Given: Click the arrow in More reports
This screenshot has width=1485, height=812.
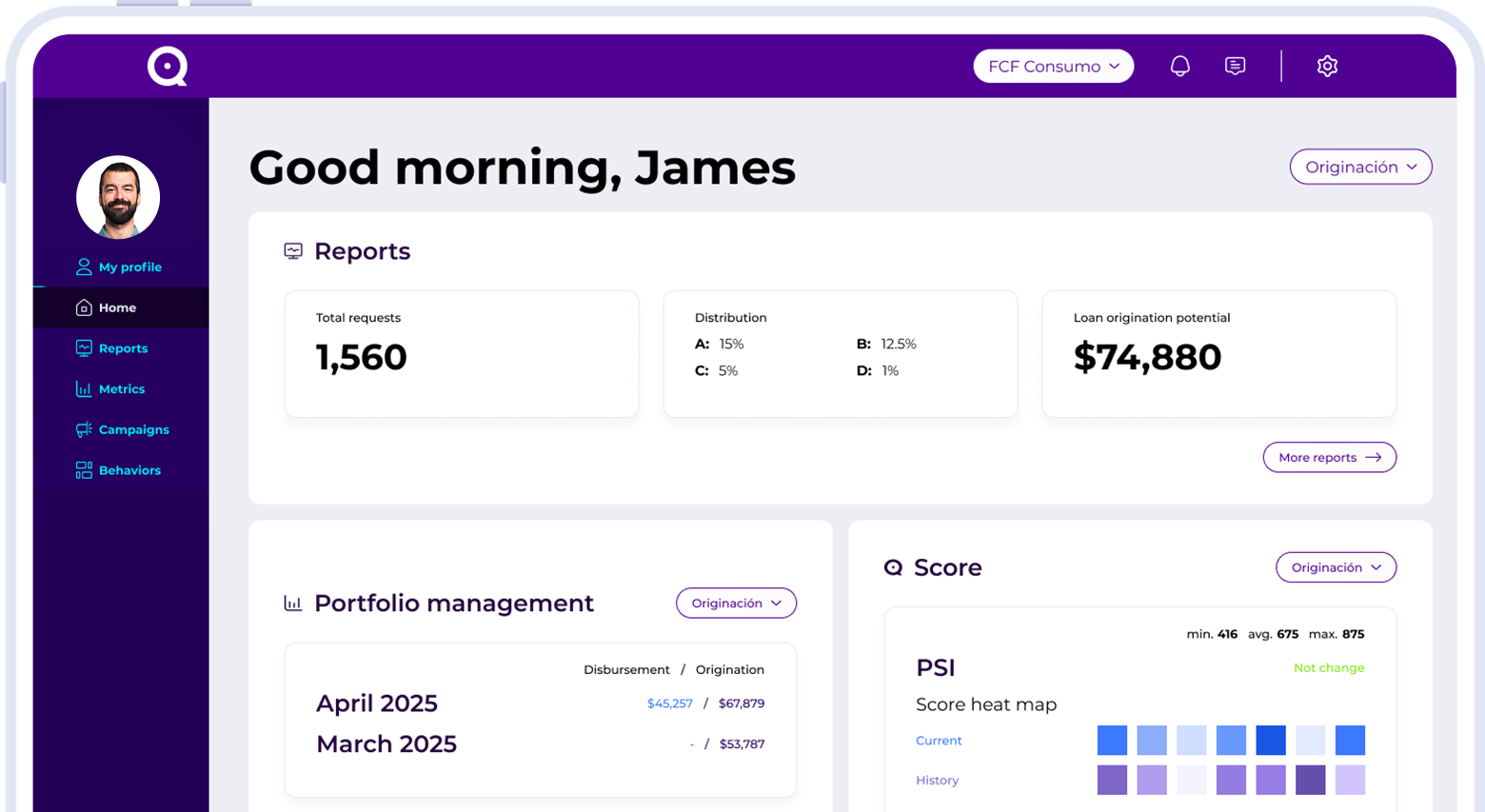Looking at the screenshot, I should pos(1373,457).
